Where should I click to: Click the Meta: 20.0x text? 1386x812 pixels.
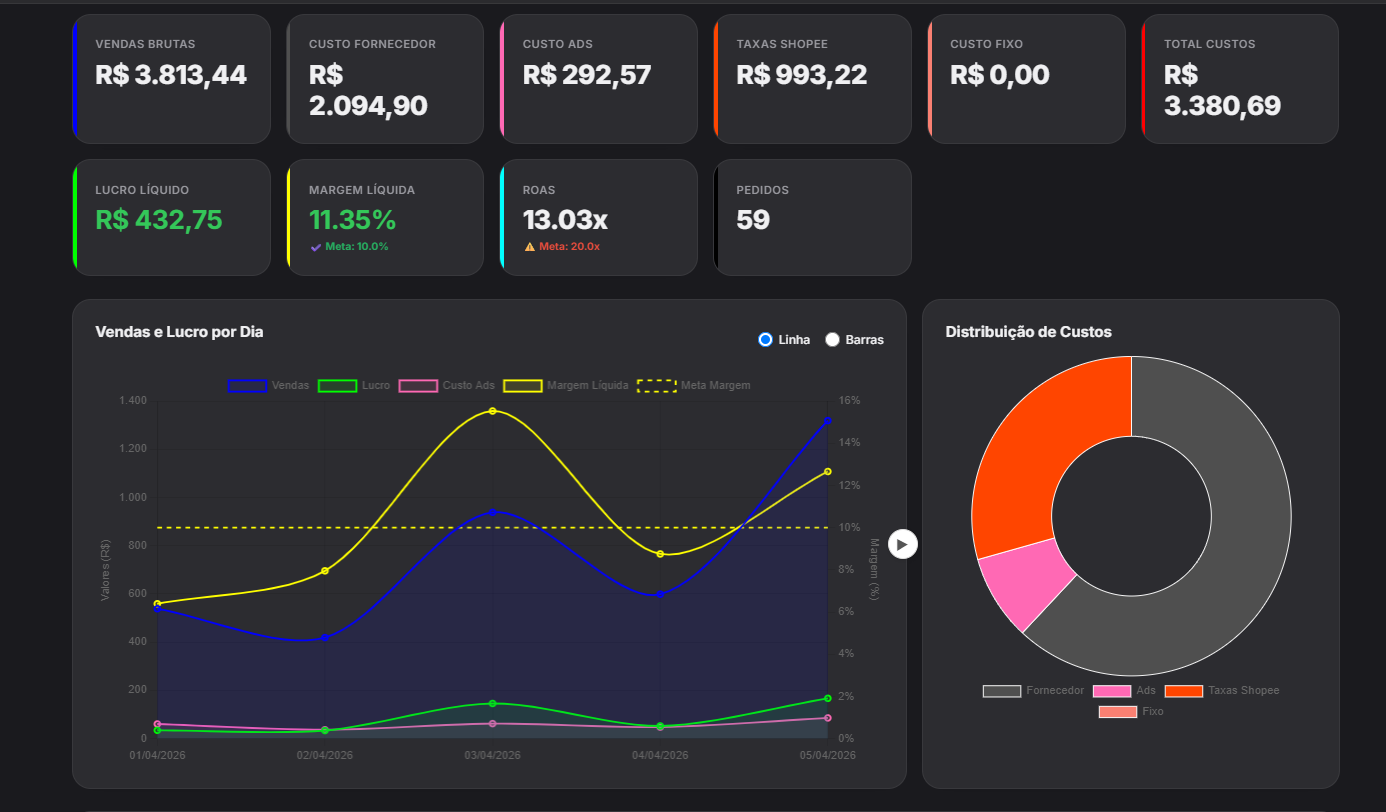pyautogui.click(x=569, y=246)
